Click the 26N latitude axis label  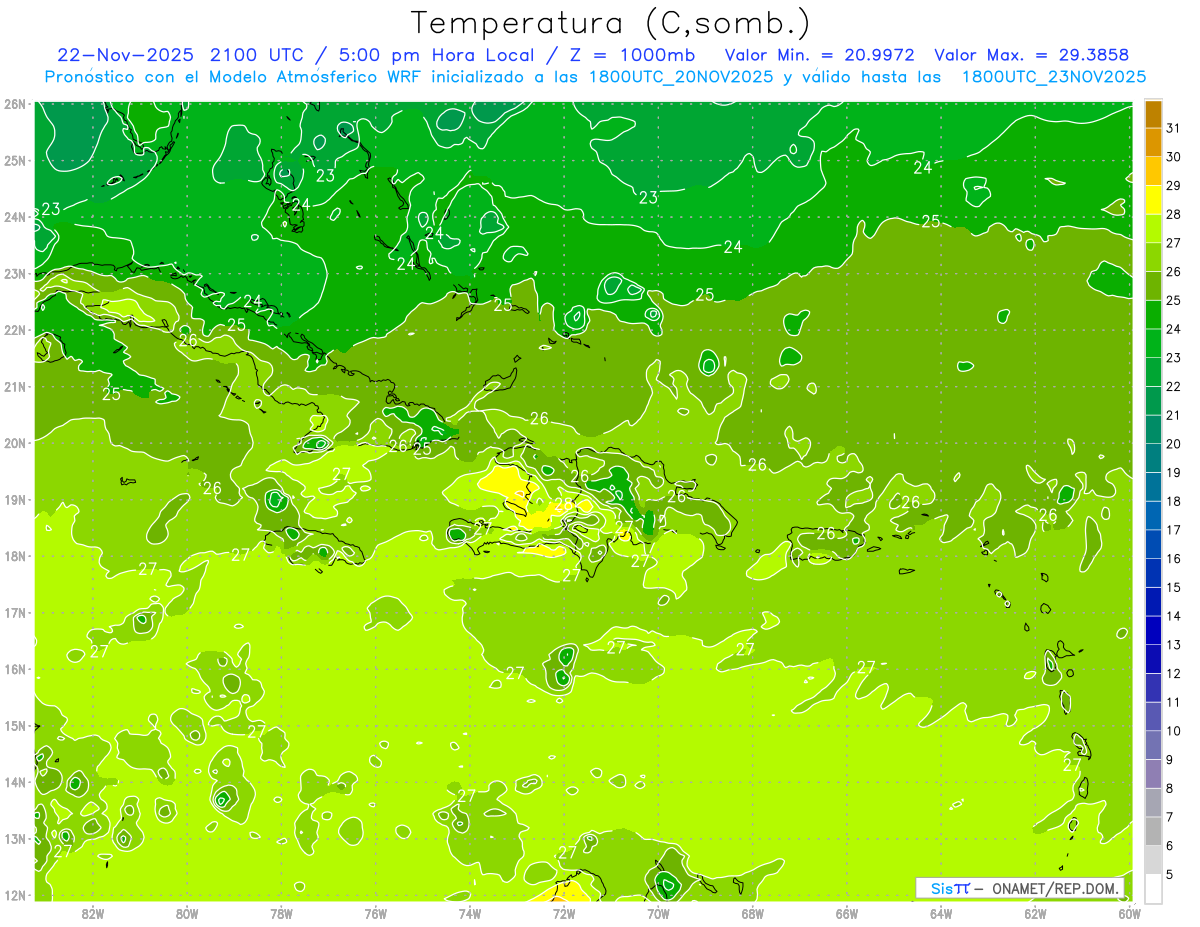point(14,104)
